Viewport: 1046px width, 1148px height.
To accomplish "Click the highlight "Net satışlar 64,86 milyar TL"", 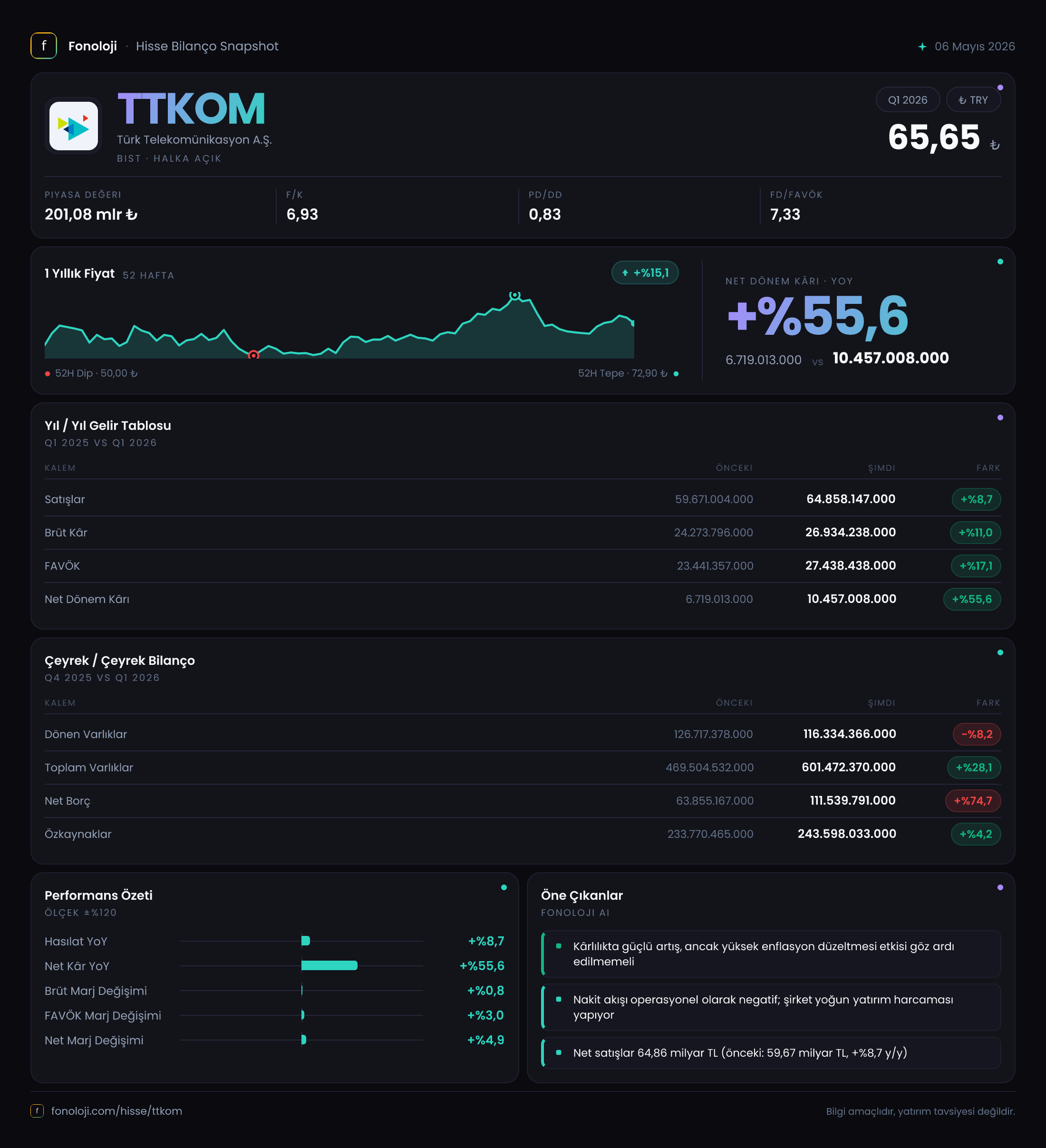I will (771, 1052).
